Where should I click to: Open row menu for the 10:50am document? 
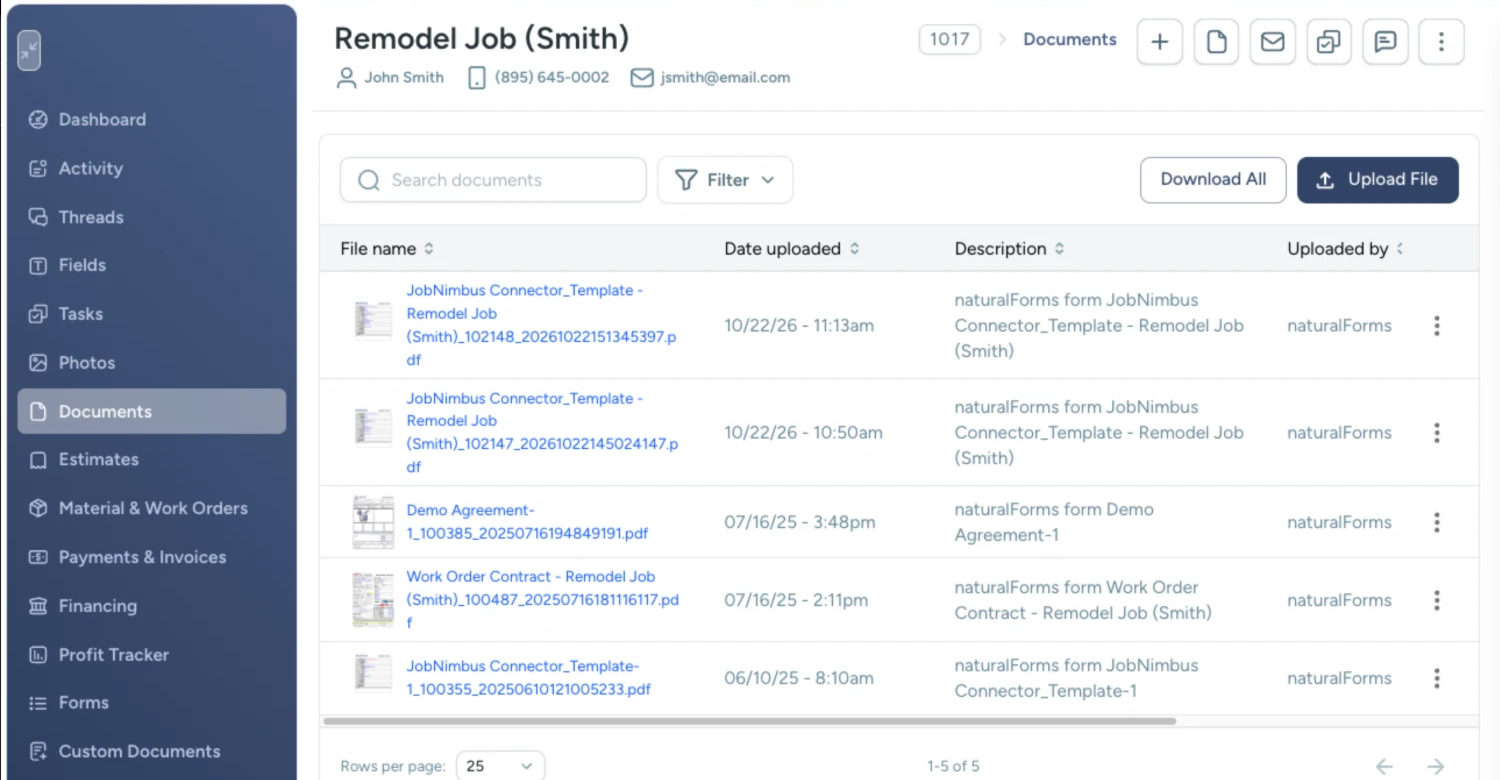pos(1437,433)
